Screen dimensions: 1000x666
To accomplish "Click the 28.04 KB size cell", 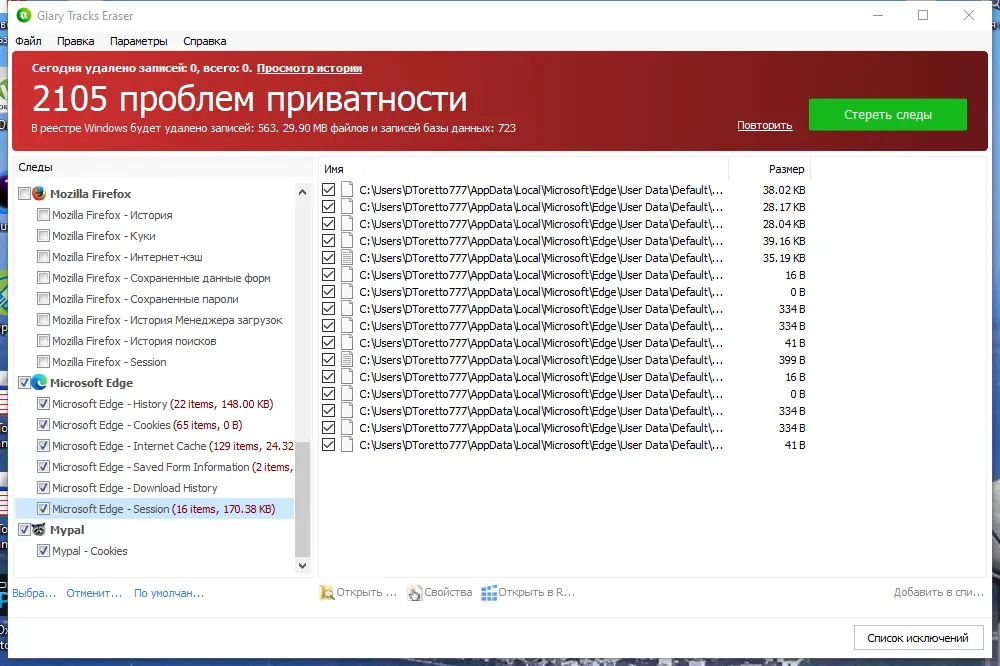I will [784, 224].
